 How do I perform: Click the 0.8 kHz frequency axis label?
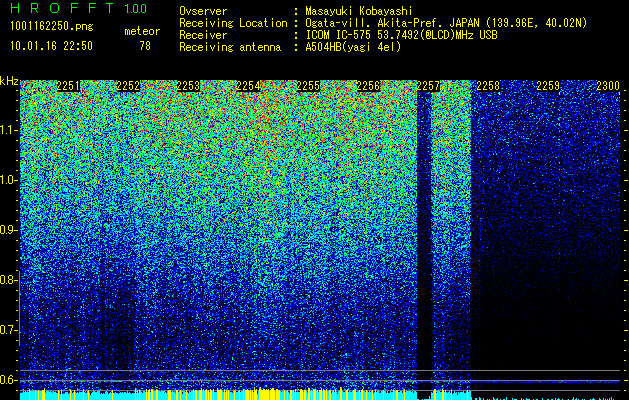[x=8, y=280]
